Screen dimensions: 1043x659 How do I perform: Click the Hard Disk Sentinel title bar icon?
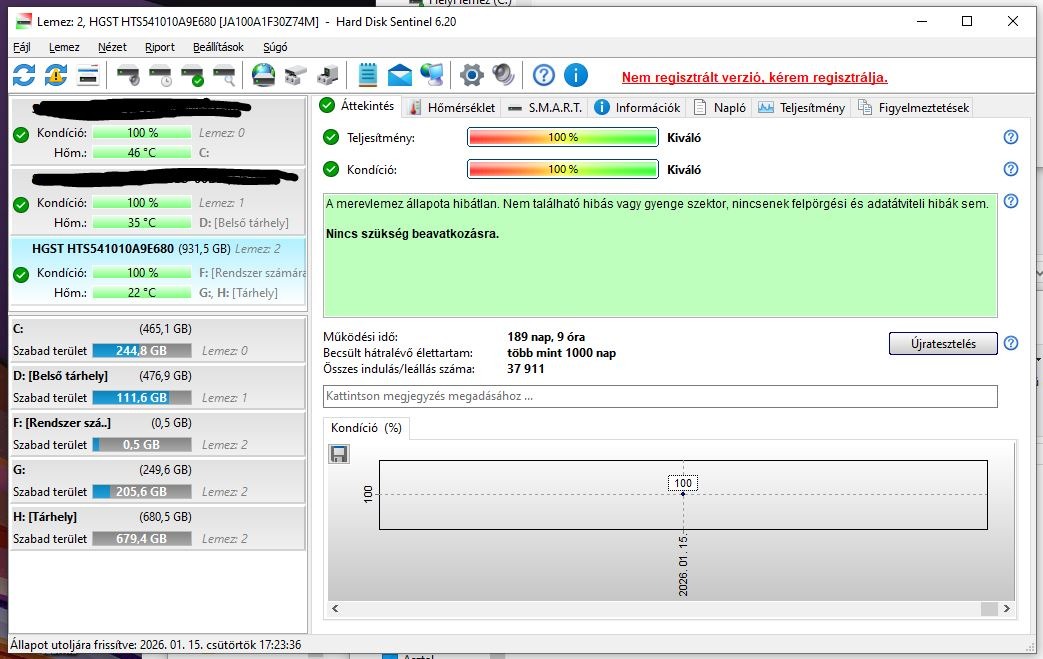click(23, 21)
